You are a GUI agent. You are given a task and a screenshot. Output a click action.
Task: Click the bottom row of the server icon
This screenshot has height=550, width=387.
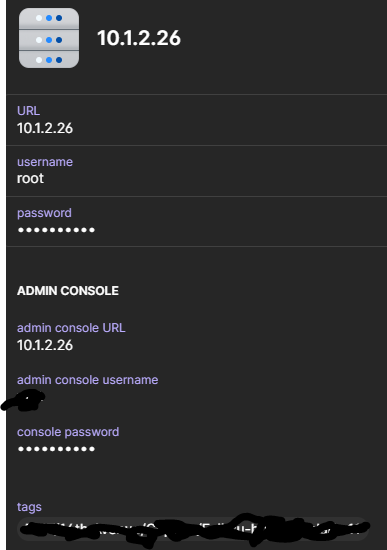tap(49, 60)
